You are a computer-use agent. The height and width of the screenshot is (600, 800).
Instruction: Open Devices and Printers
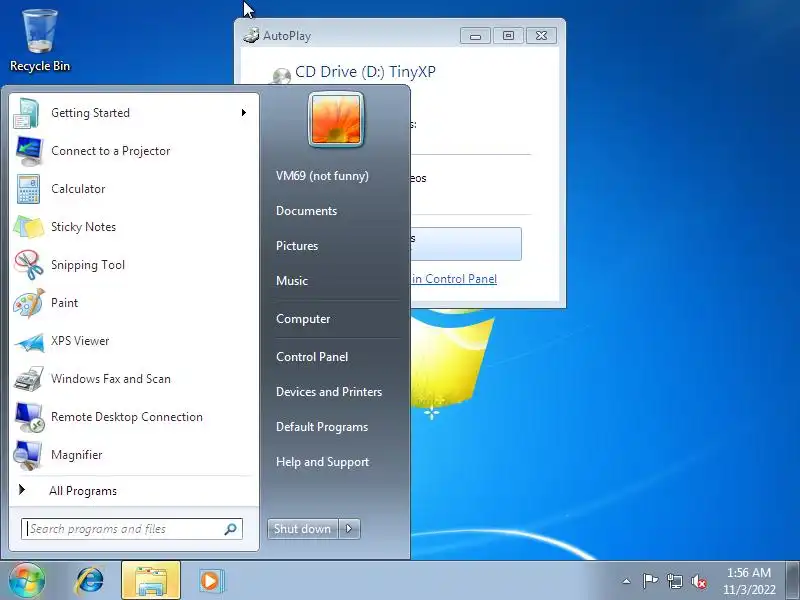[329, 392]
